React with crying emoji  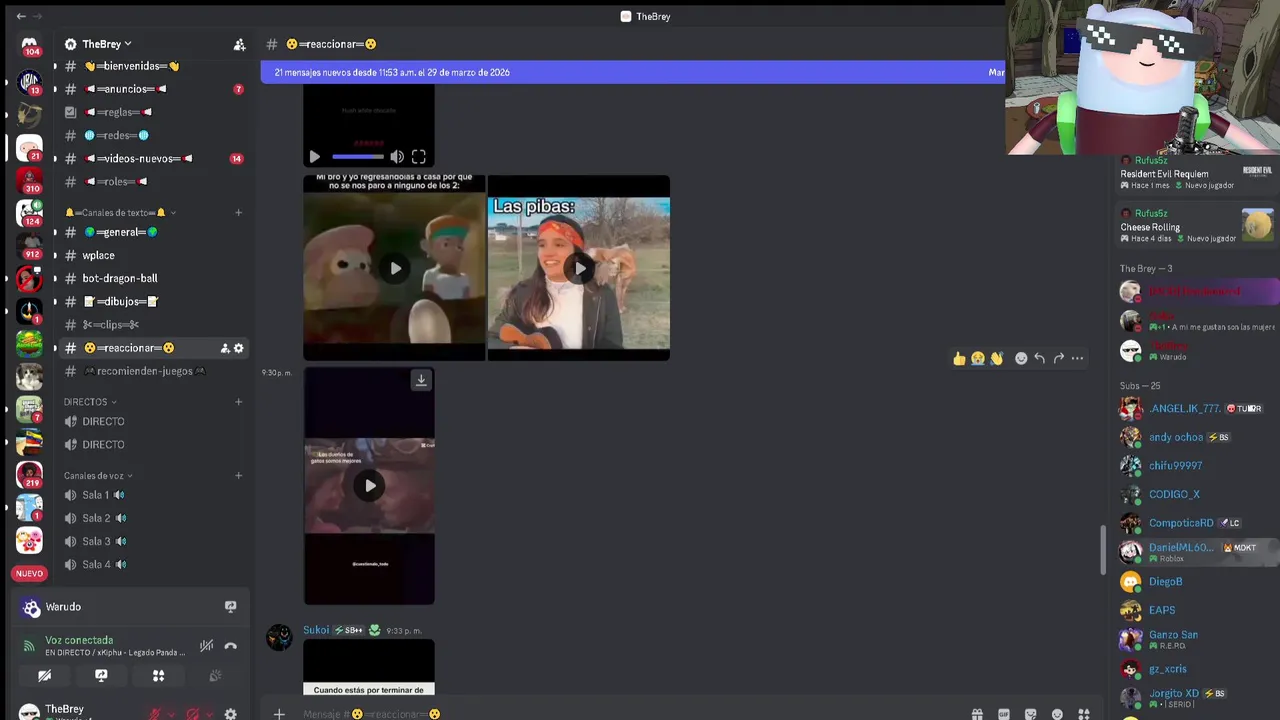pyautogui.click(x=978, y=358)
